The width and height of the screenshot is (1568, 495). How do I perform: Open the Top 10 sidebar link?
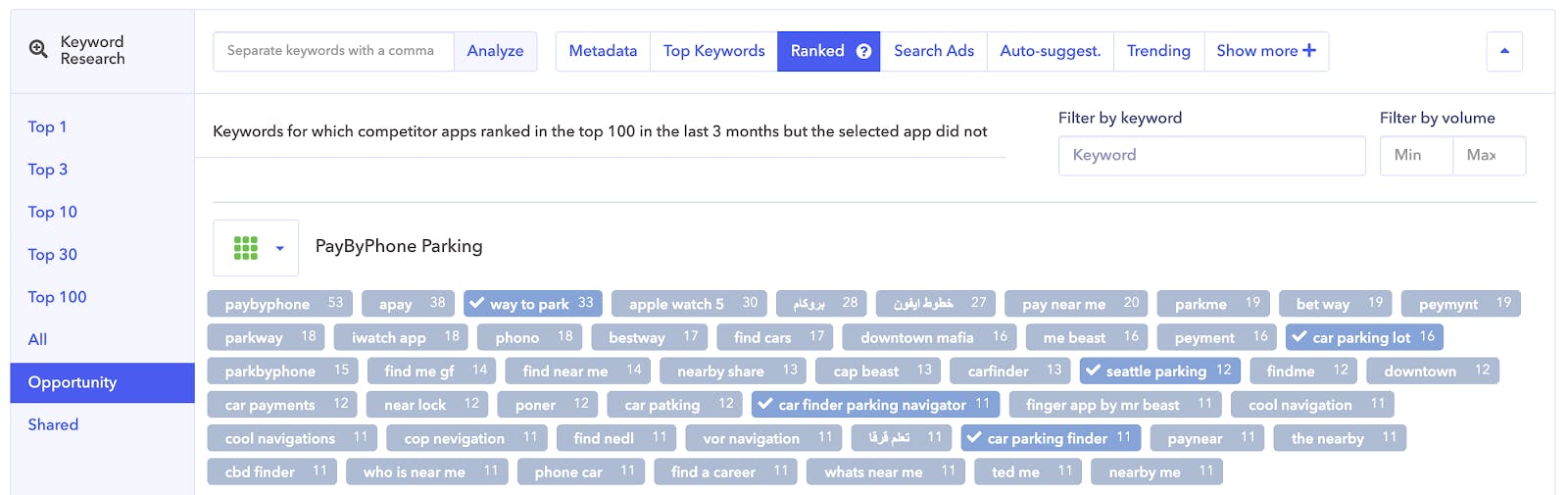coord(53,212)
